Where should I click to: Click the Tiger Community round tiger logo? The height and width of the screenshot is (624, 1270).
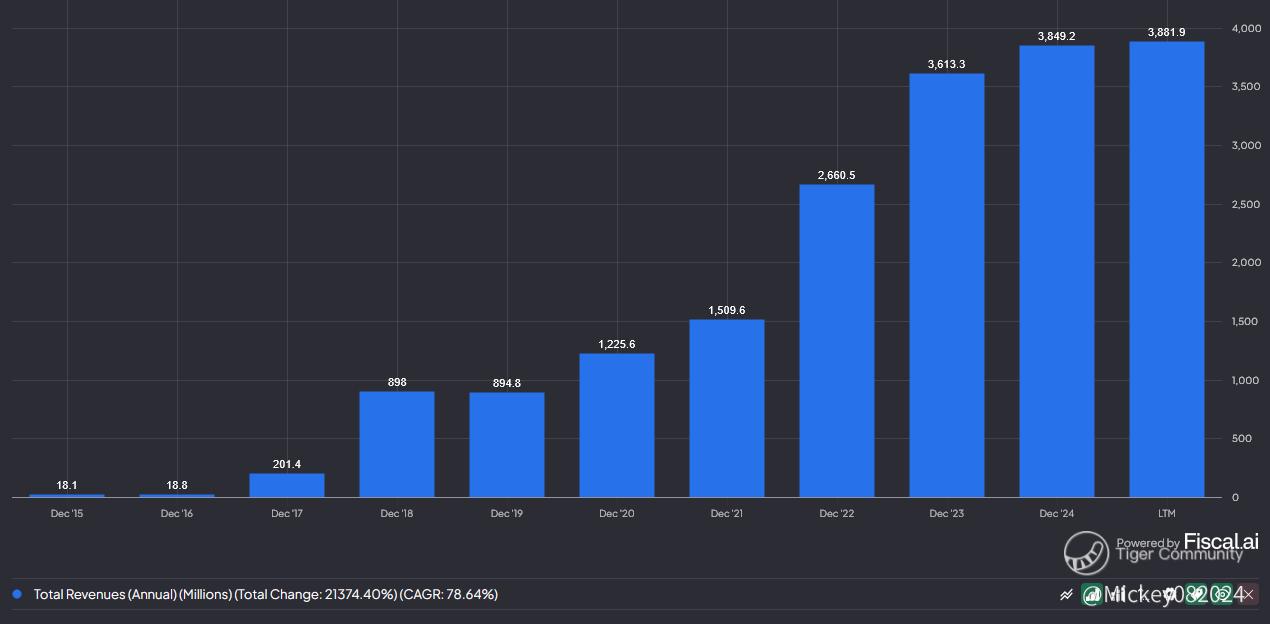click(x=1086, y=553)
